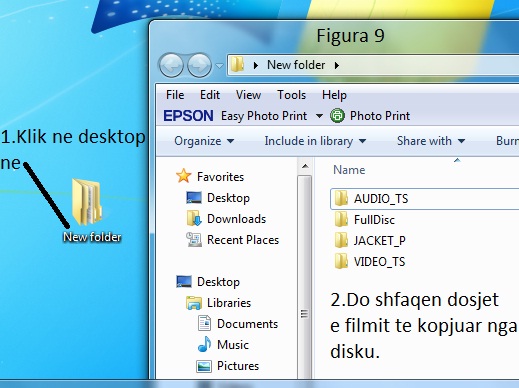Open the New folder icon on the desktop
The image size is (519, 388).
(x=87, y=202)
